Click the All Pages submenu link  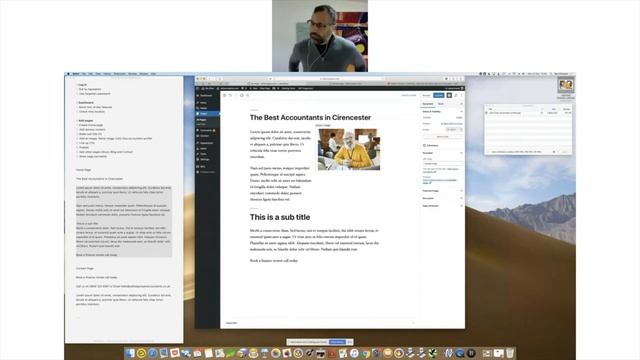click(202, 120)
